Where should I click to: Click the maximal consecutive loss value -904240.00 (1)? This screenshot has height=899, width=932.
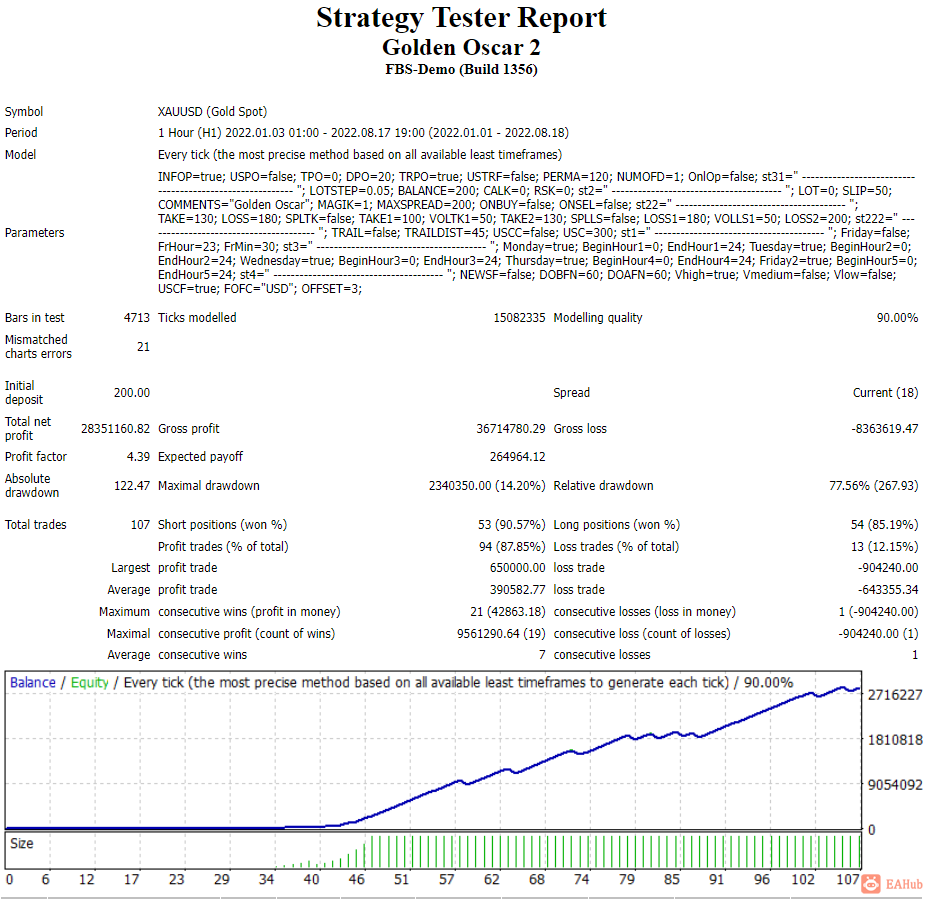[x=878, y=634]
